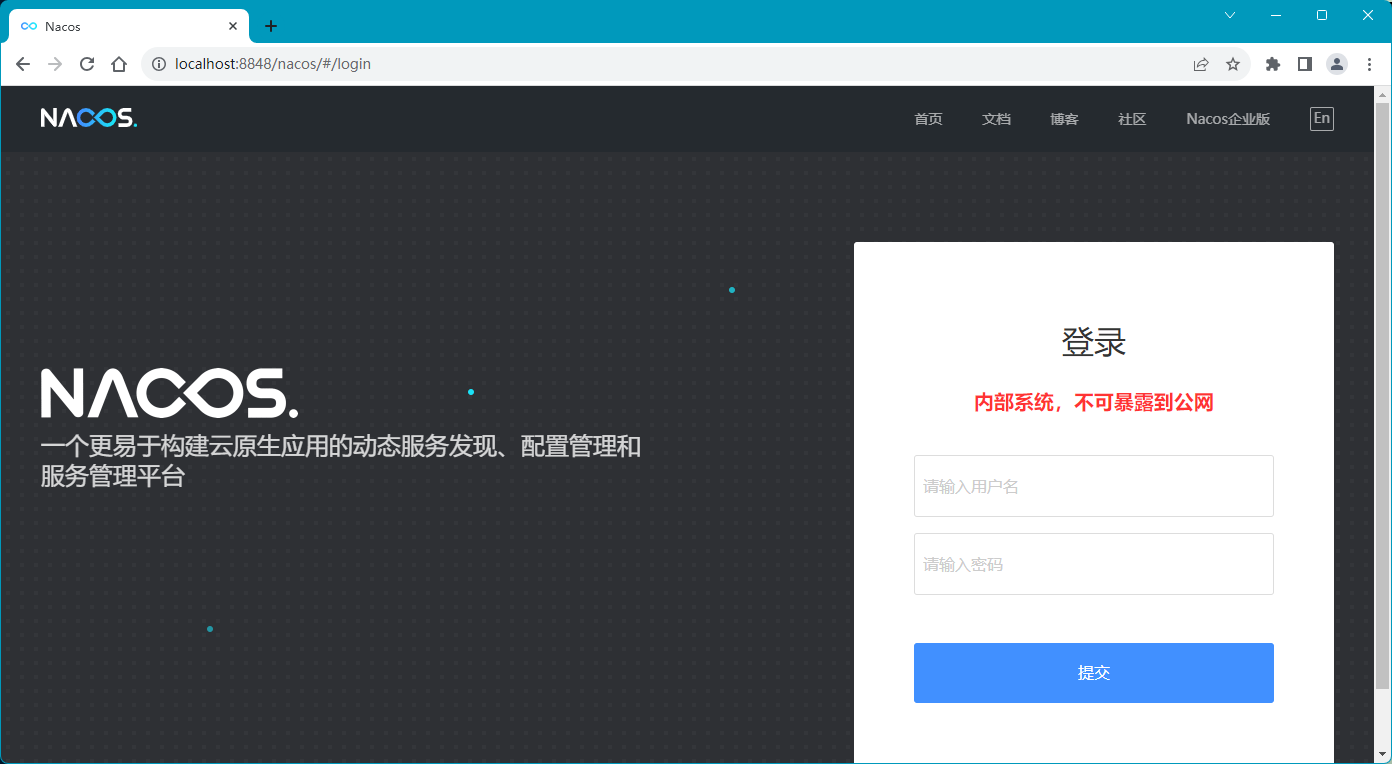
Task: Open the Nacos企业版 navigation item
Action: click(1228, 119)
